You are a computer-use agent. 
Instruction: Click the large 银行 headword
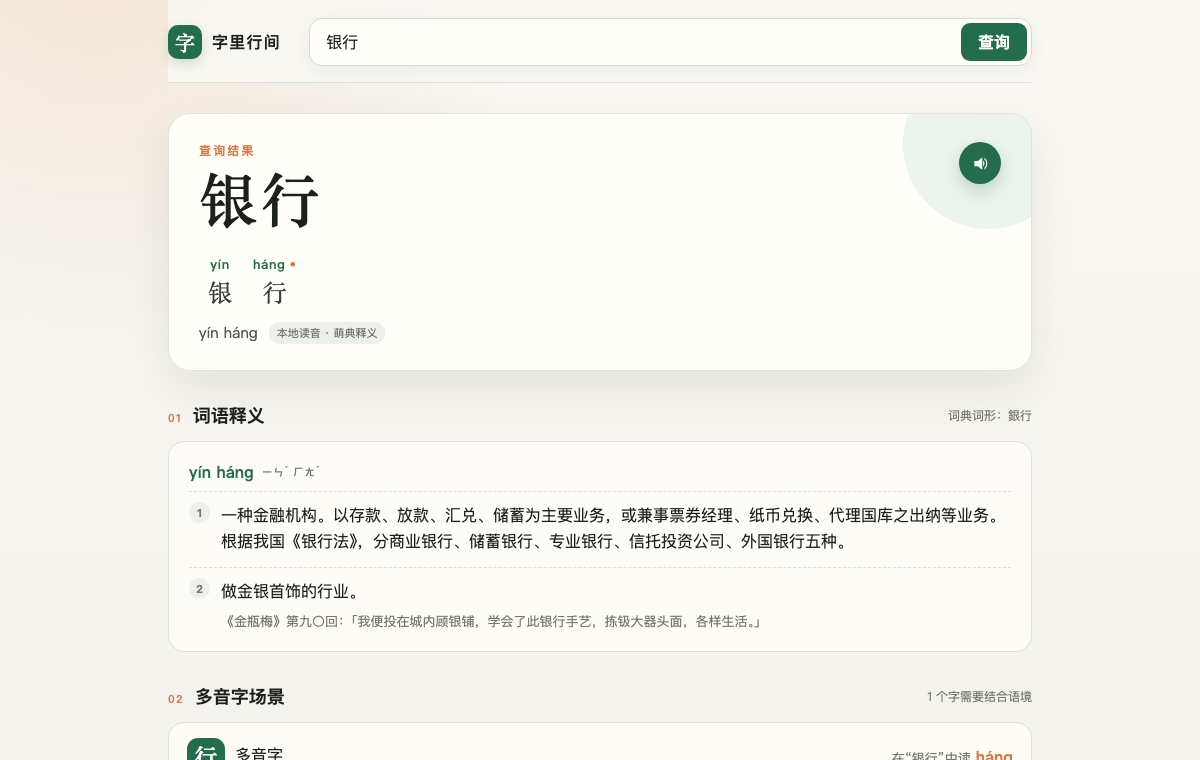(260, 201)
